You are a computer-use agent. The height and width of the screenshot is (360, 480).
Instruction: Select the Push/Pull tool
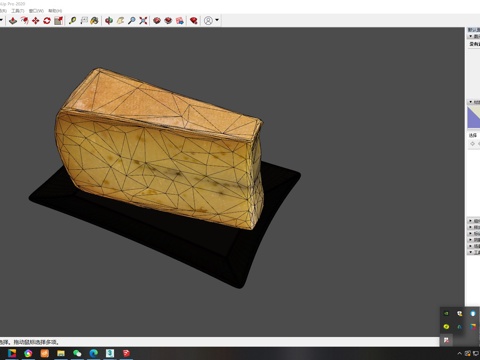[x=13, y=21]
